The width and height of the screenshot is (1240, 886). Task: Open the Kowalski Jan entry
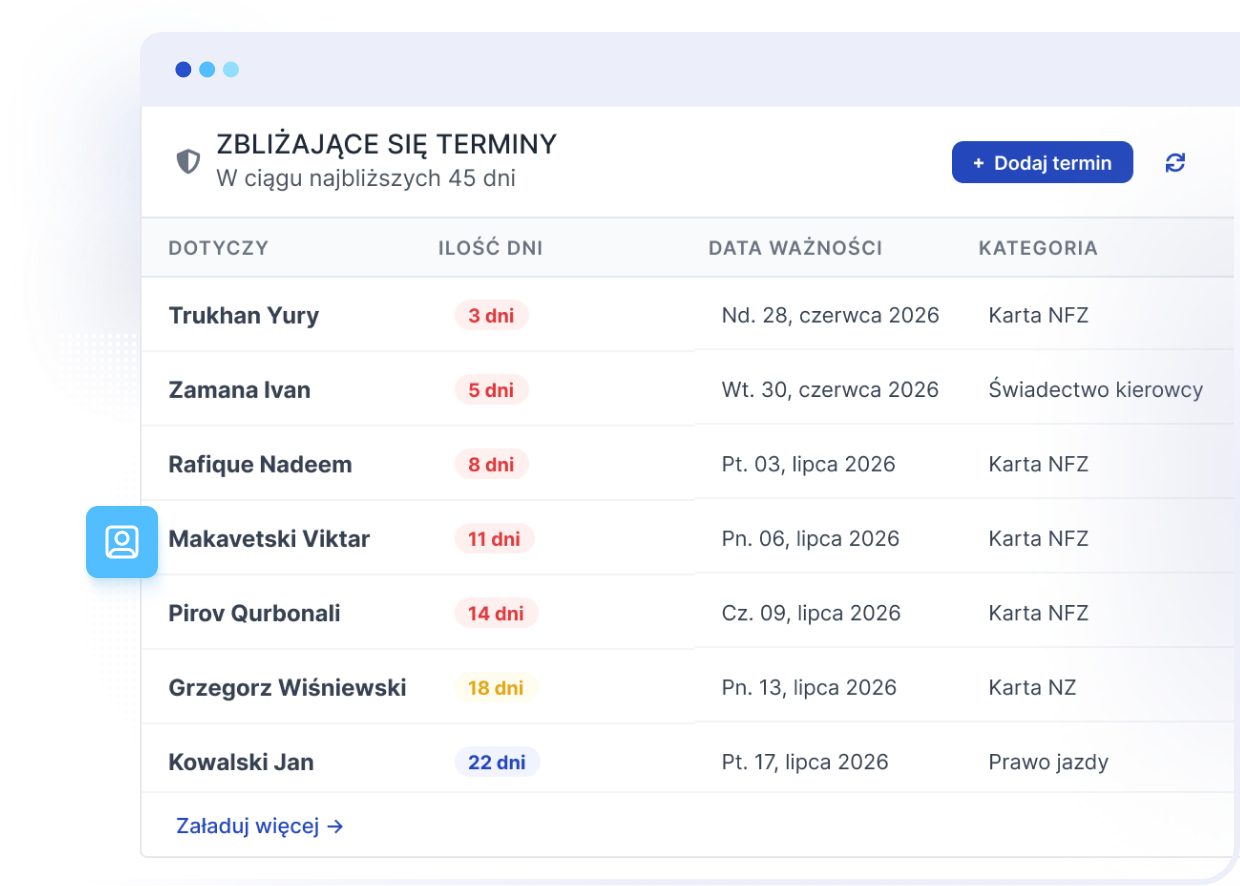coord(687,762)
